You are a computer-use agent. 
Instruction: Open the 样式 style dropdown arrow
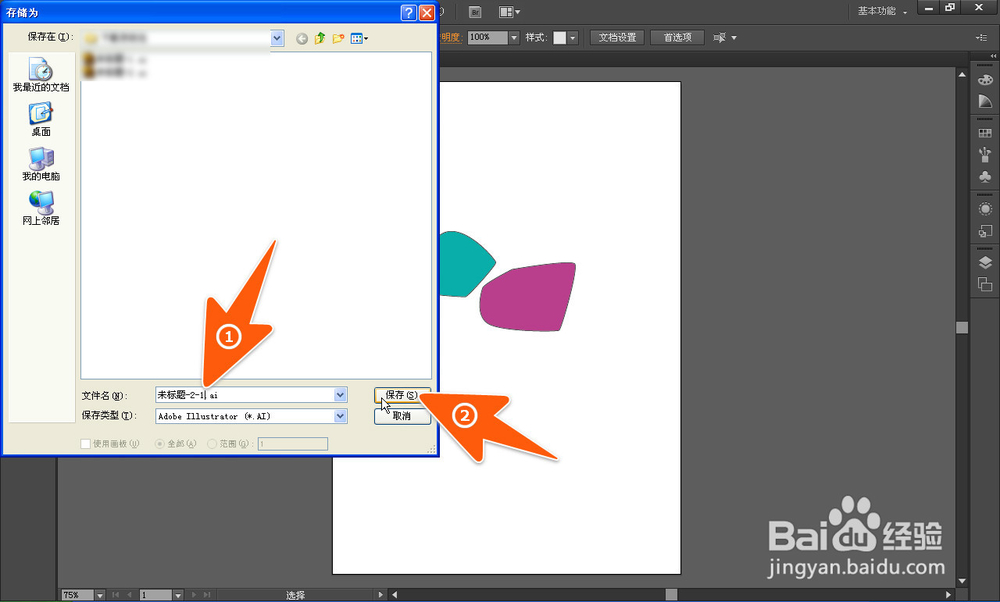pyautogui.click(x=573, y=38)
